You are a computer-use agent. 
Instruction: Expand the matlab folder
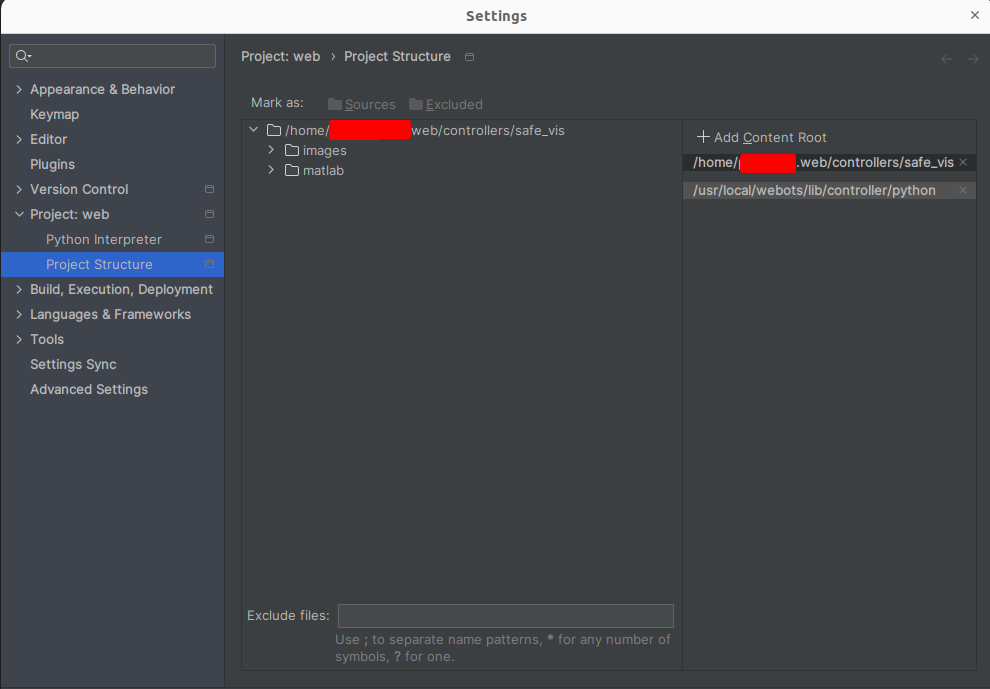(271, 170)
